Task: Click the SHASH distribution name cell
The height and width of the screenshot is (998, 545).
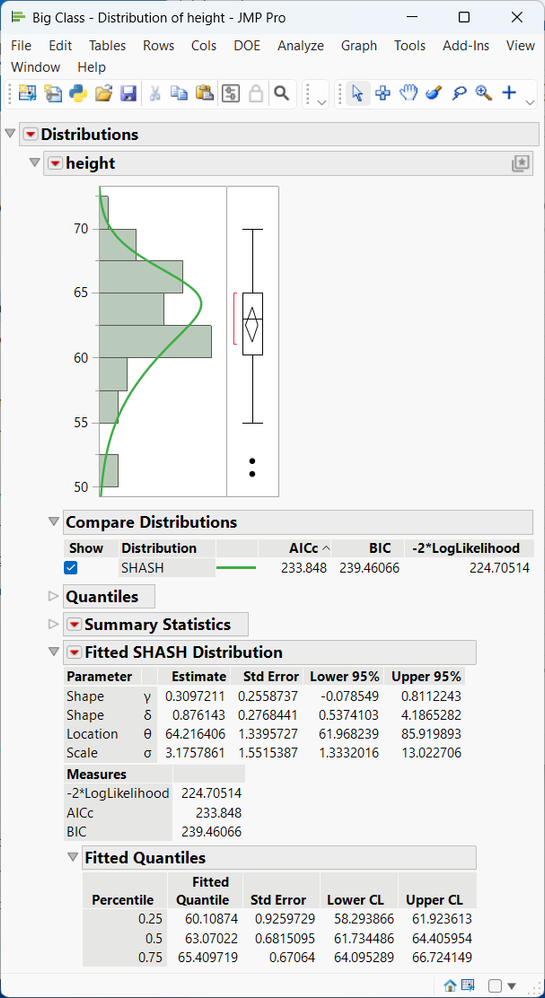Action: click(167, 568)
